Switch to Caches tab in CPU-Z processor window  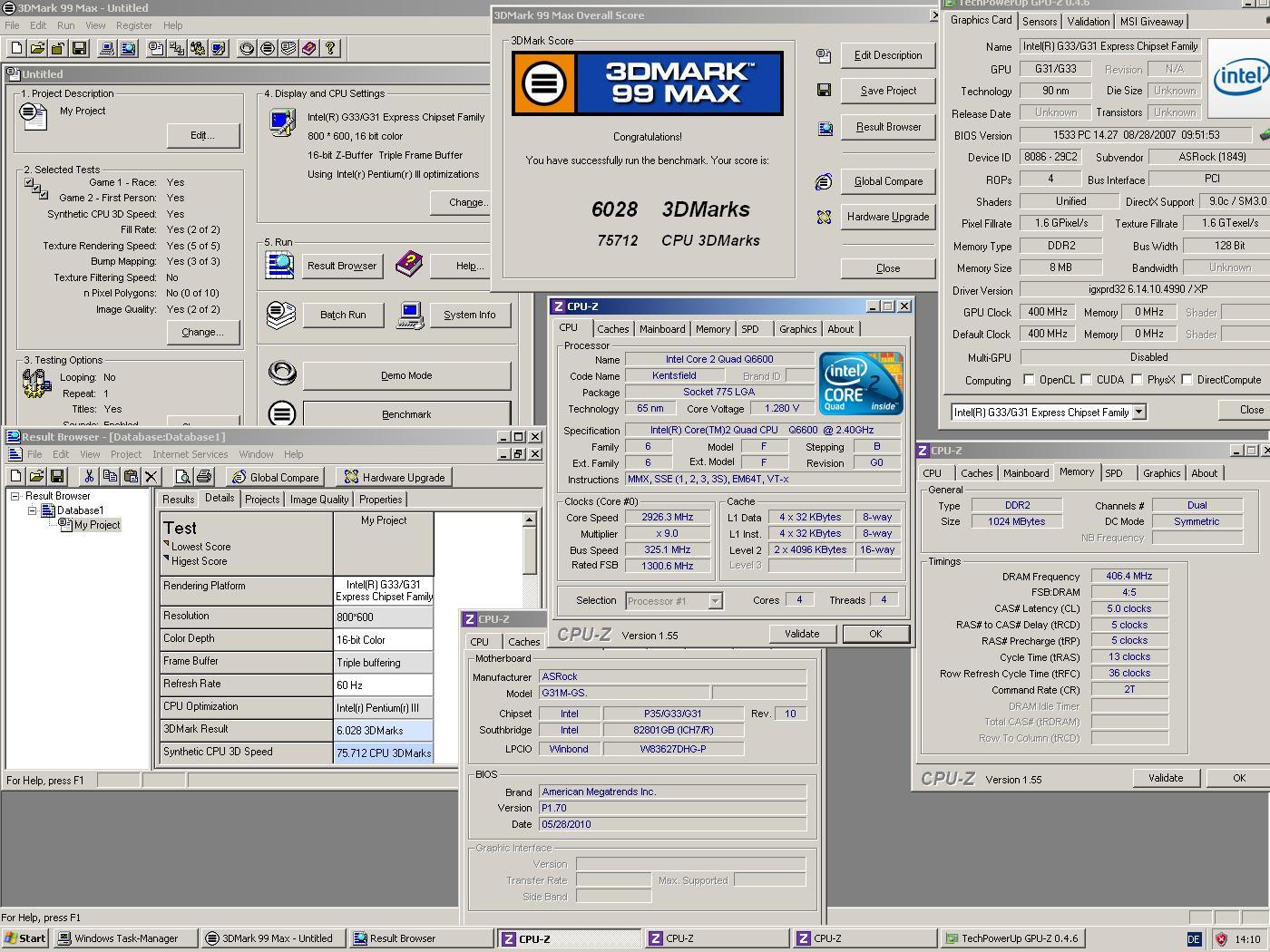613,329
